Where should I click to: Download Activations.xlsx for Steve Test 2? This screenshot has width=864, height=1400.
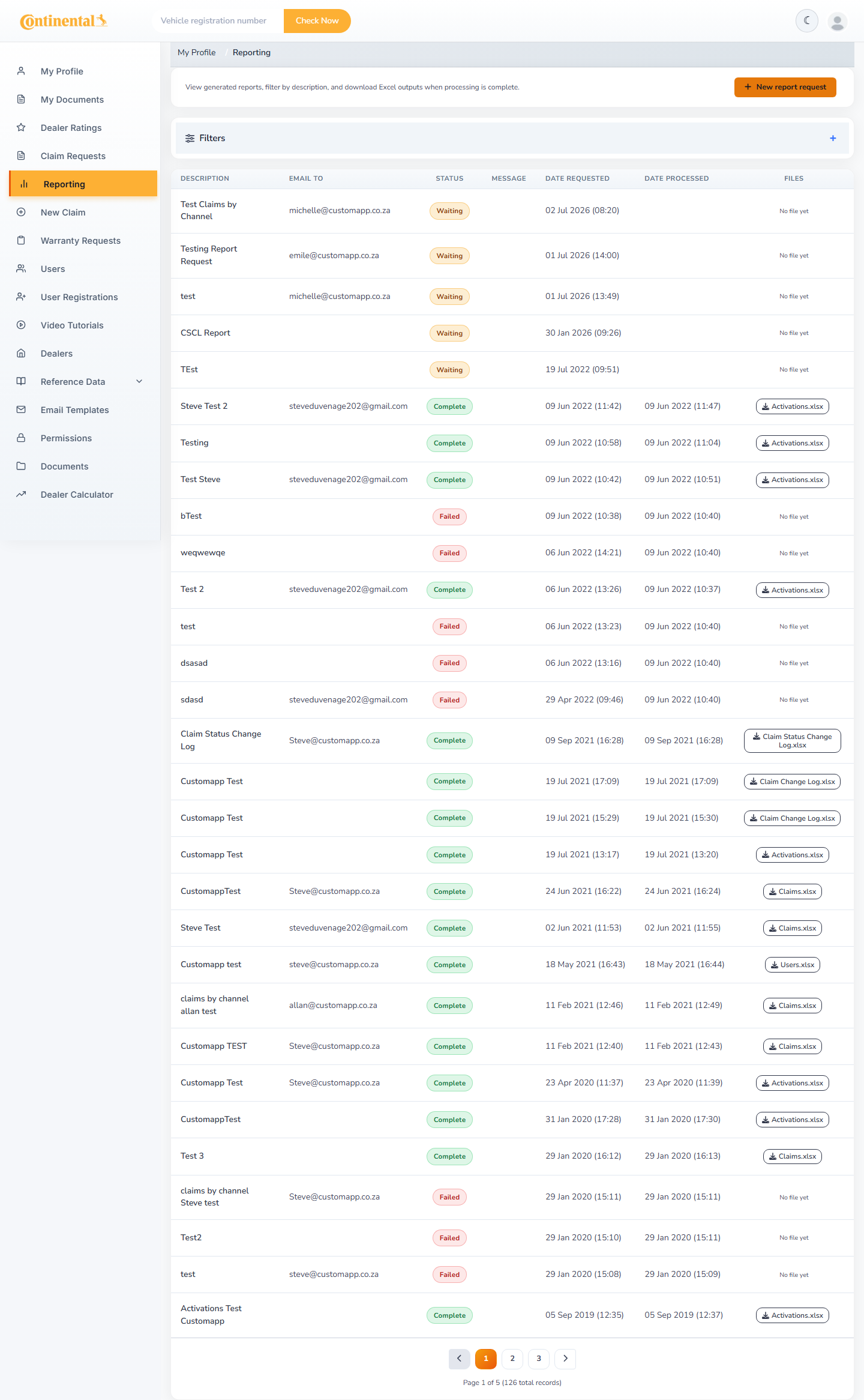[x=792, y=406]
